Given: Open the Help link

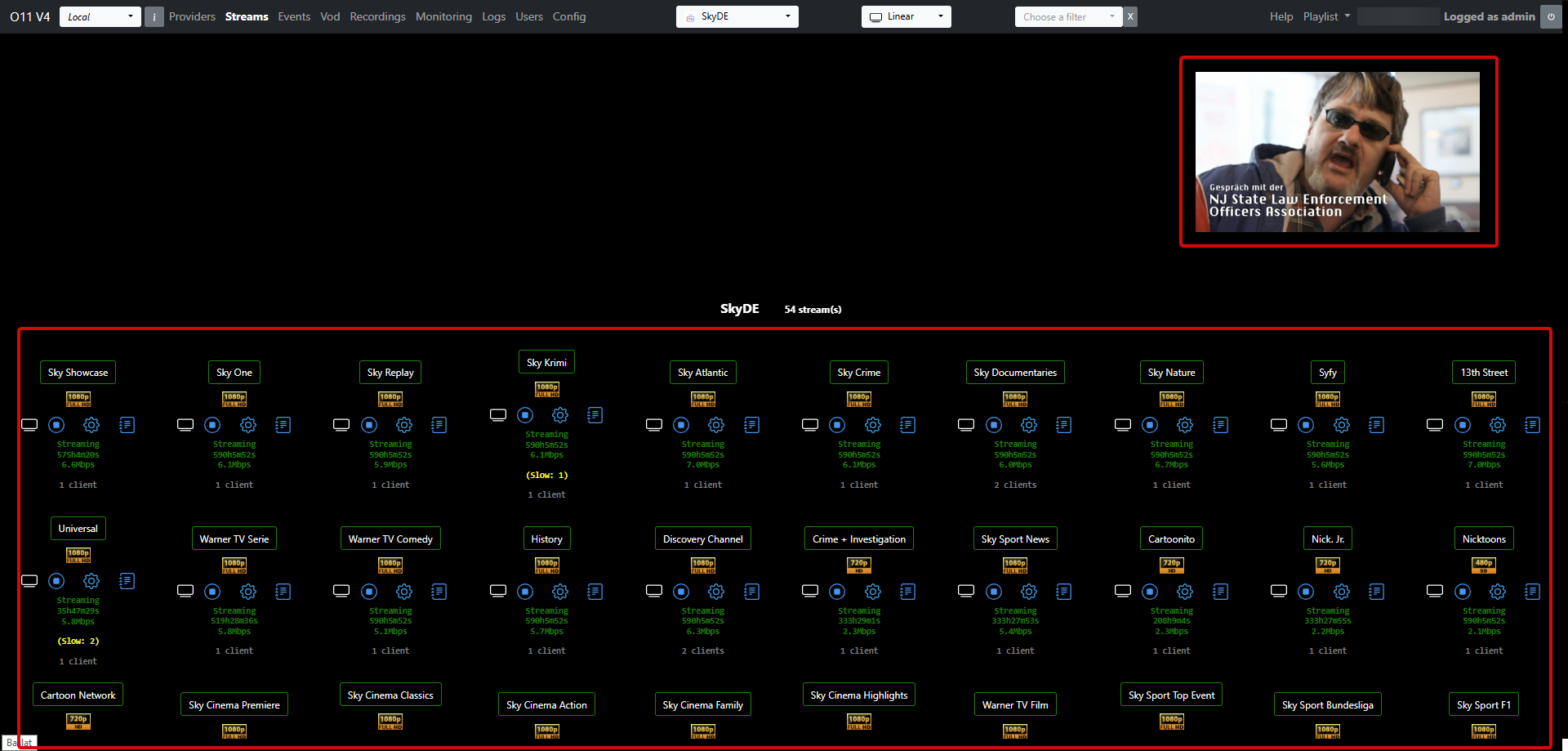Looking at the screenshot, I should pyautogui.click(x=1281, y=16).
